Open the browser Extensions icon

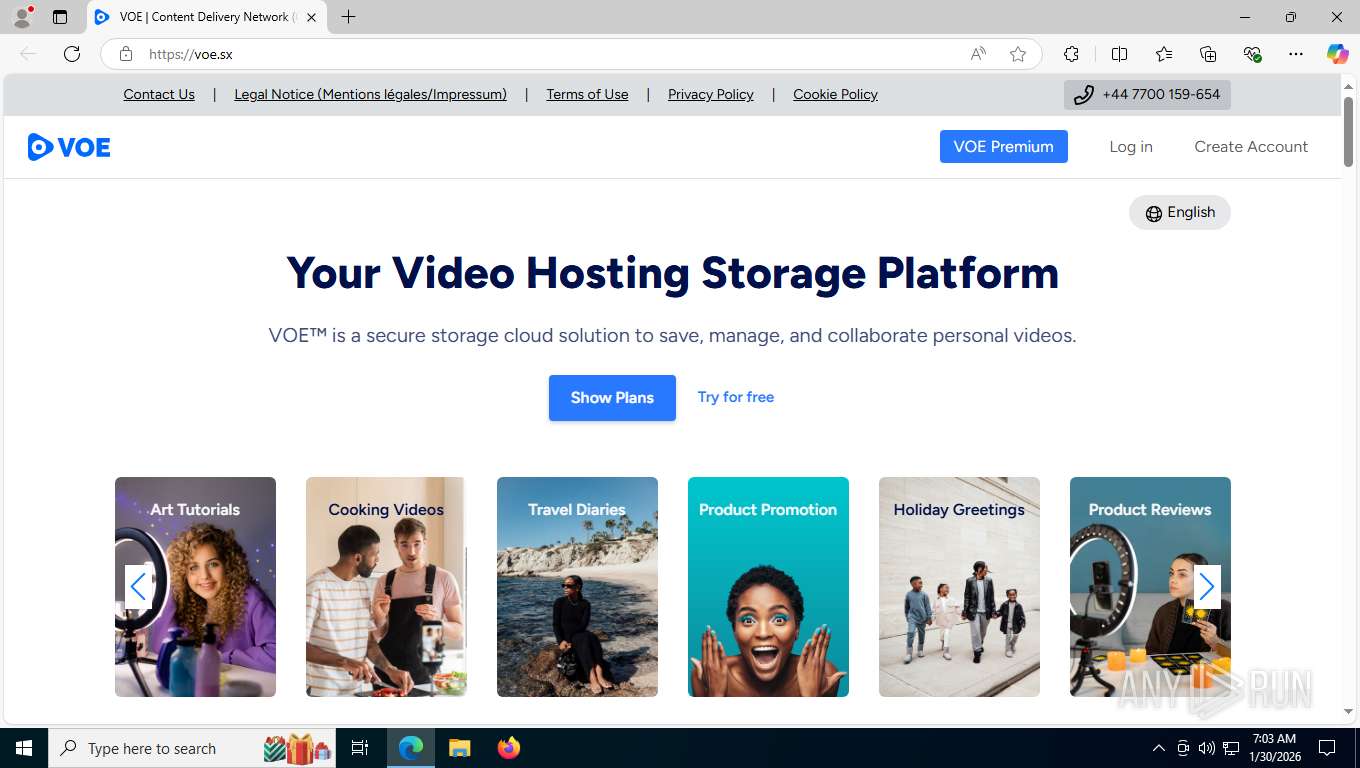[x=1071, y=54]
